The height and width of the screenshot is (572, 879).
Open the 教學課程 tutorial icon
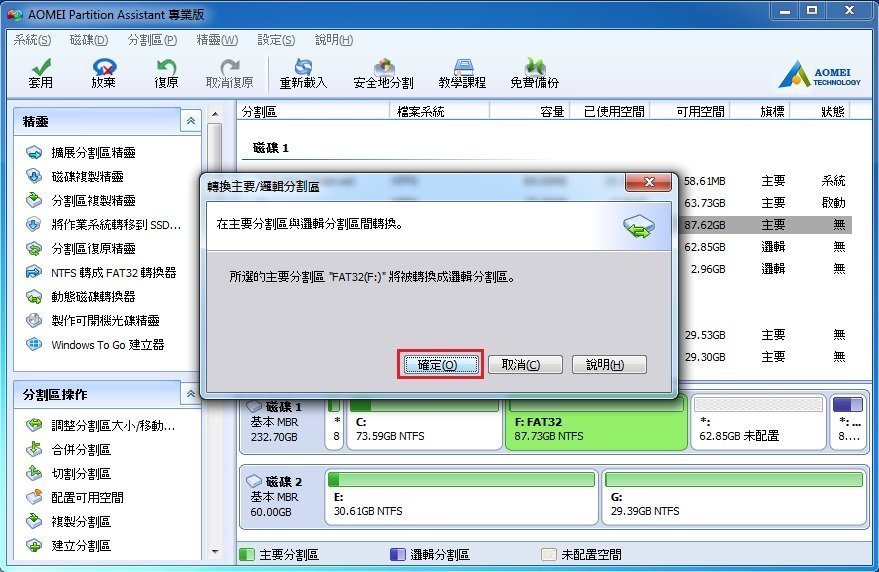462,73
